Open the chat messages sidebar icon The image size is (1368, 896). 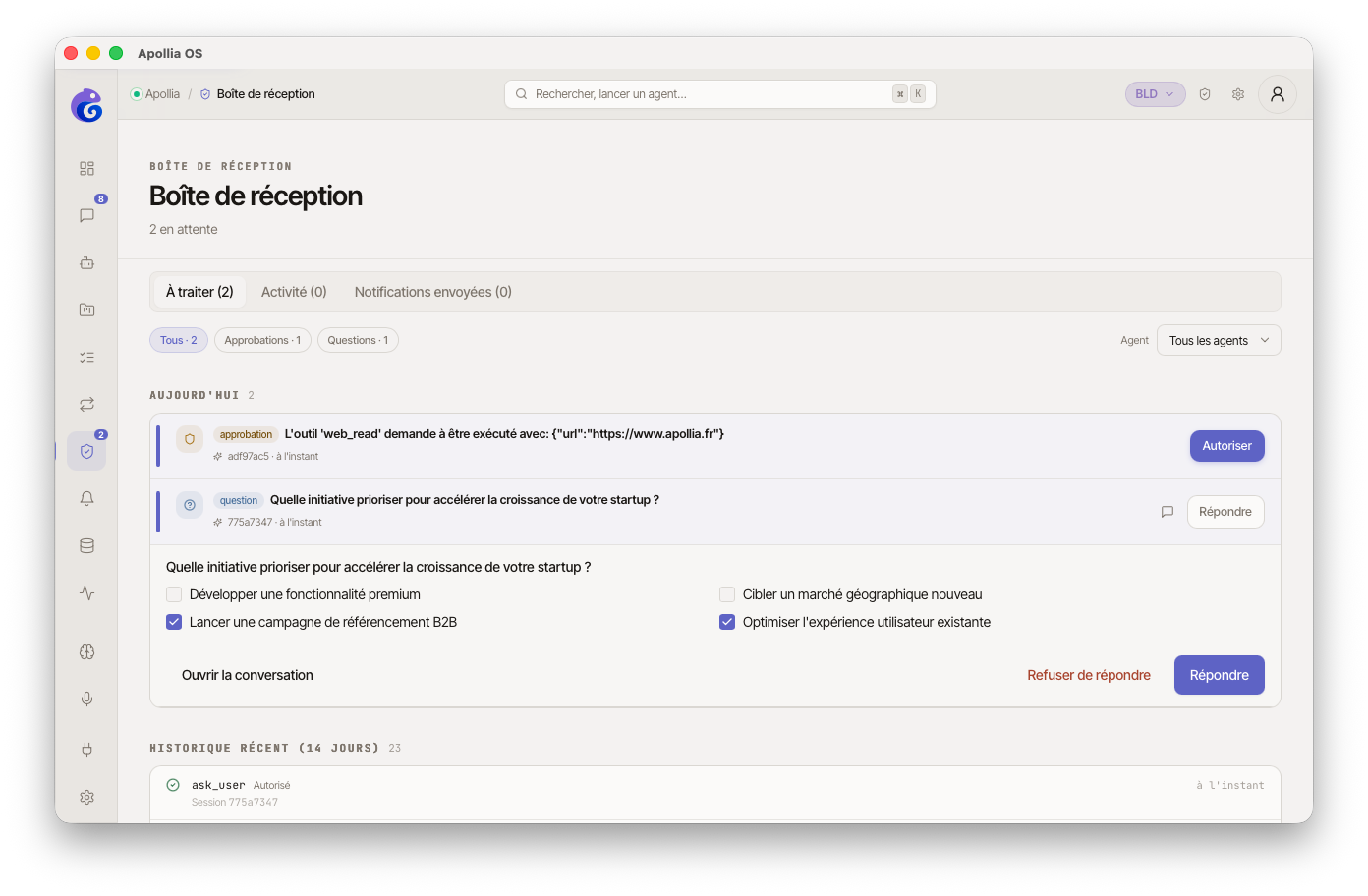click(x=86, y=215)
